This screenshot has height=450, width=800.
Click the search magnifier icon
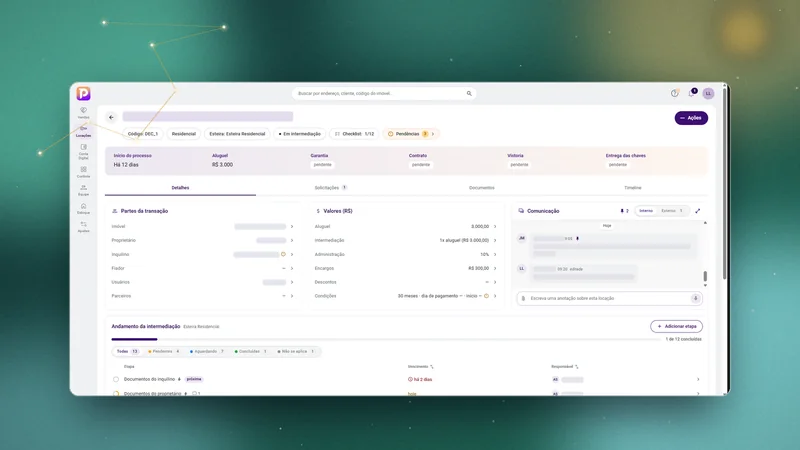(469, 93)
